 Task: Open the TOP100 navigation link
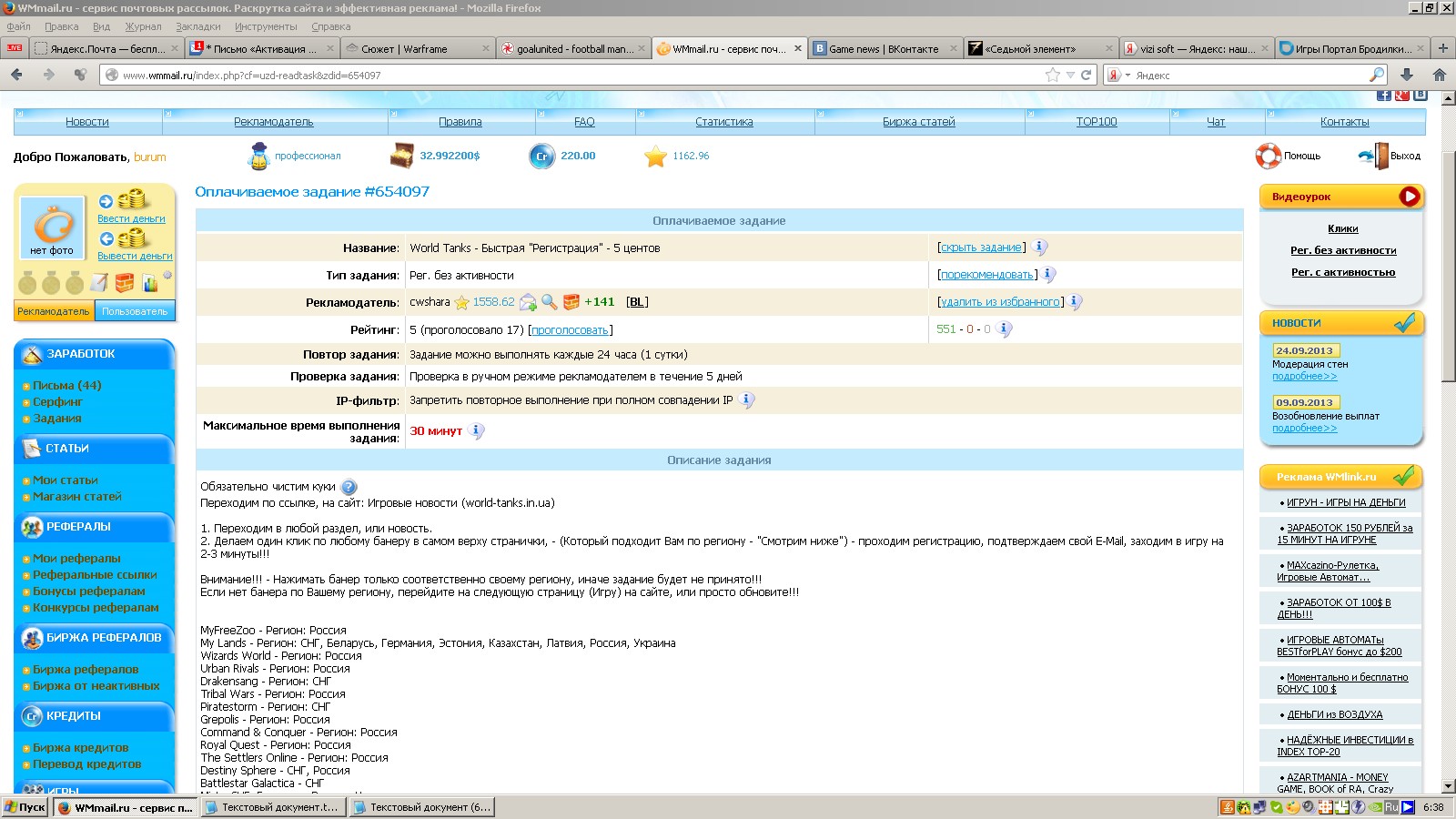[x=1097, y=122]
